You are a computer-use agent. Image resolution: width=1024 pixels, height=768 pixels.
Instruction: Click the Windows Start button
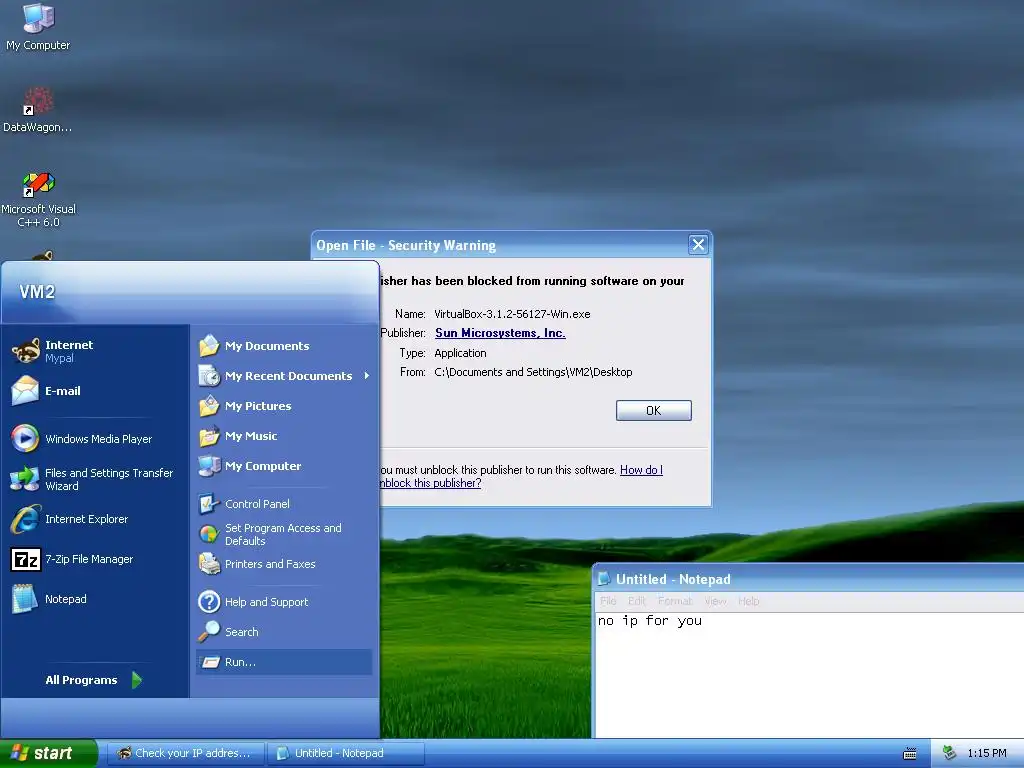pyautogui.click(x=49, y=753)
